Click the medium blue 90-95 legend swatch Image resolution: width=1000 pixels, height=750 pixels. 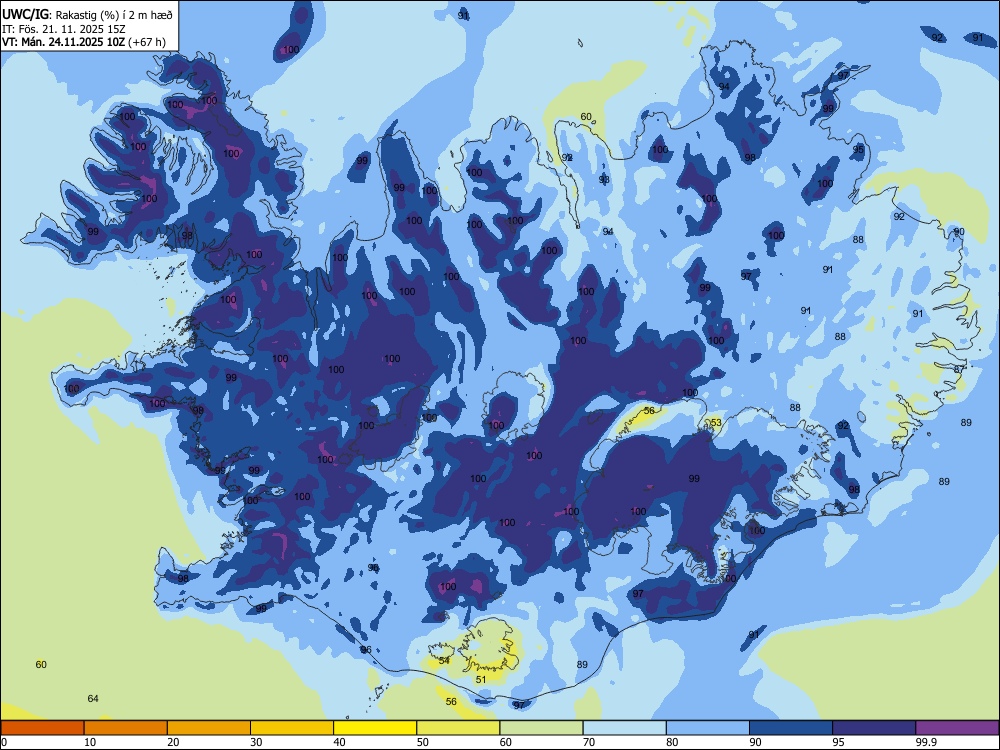coord(791,728)
